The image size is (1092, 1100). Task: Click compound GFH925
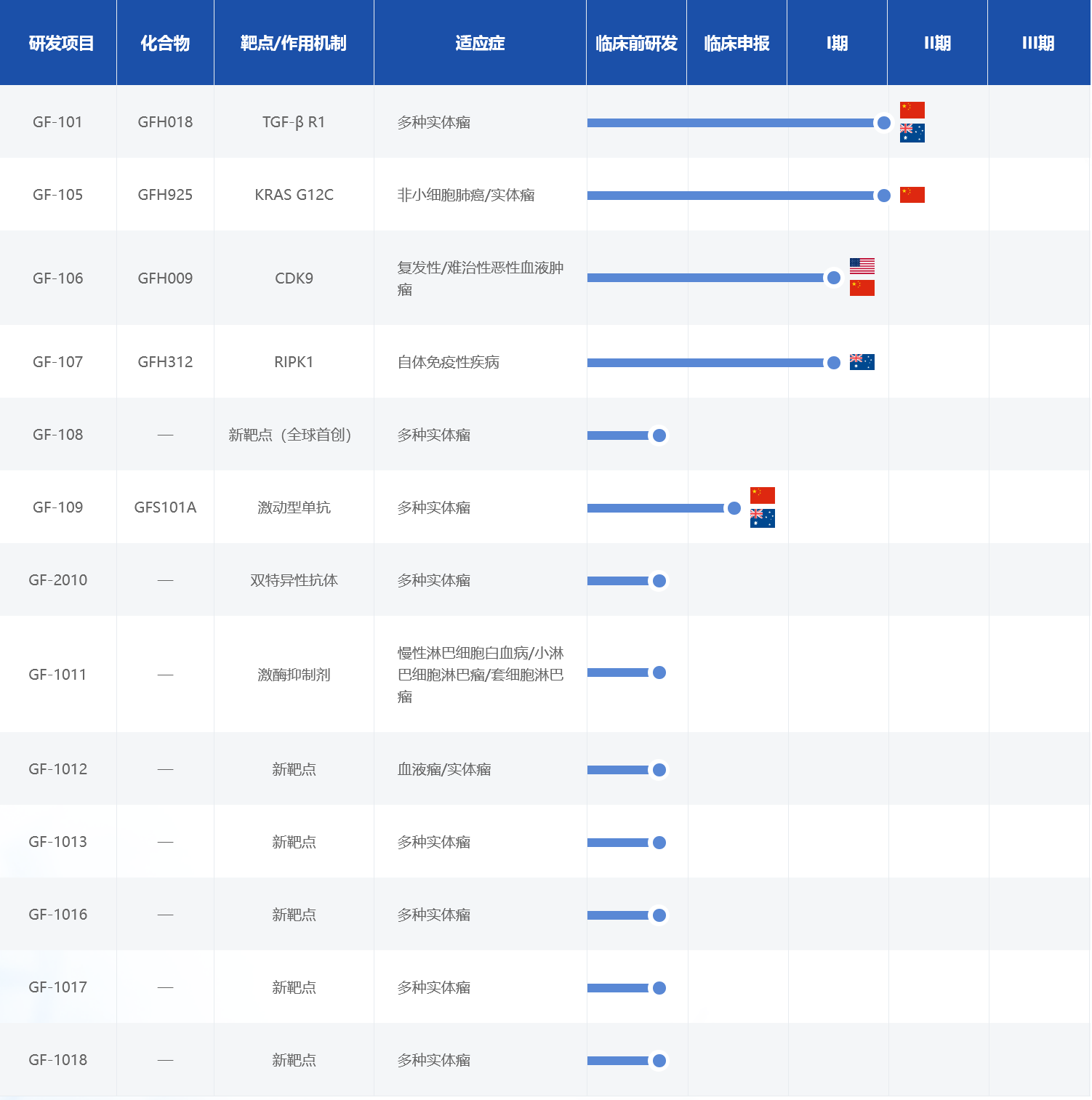[165, 195]
